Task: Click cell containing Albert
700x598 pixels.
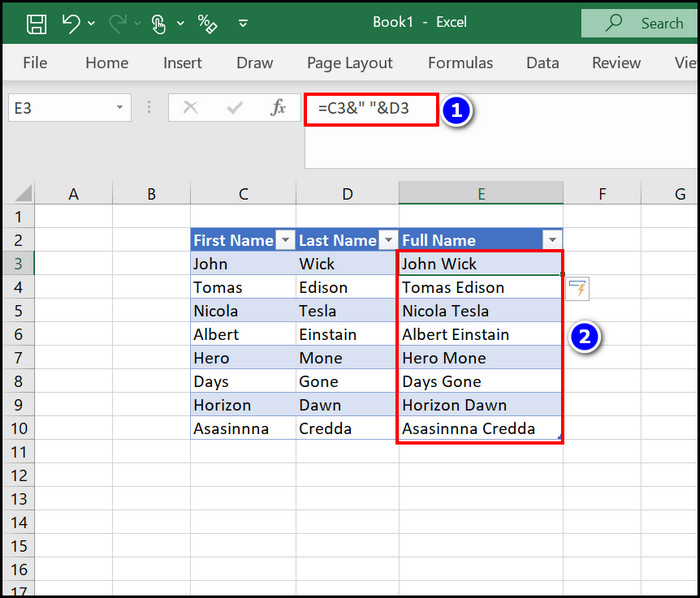Action: coord(243,334)
